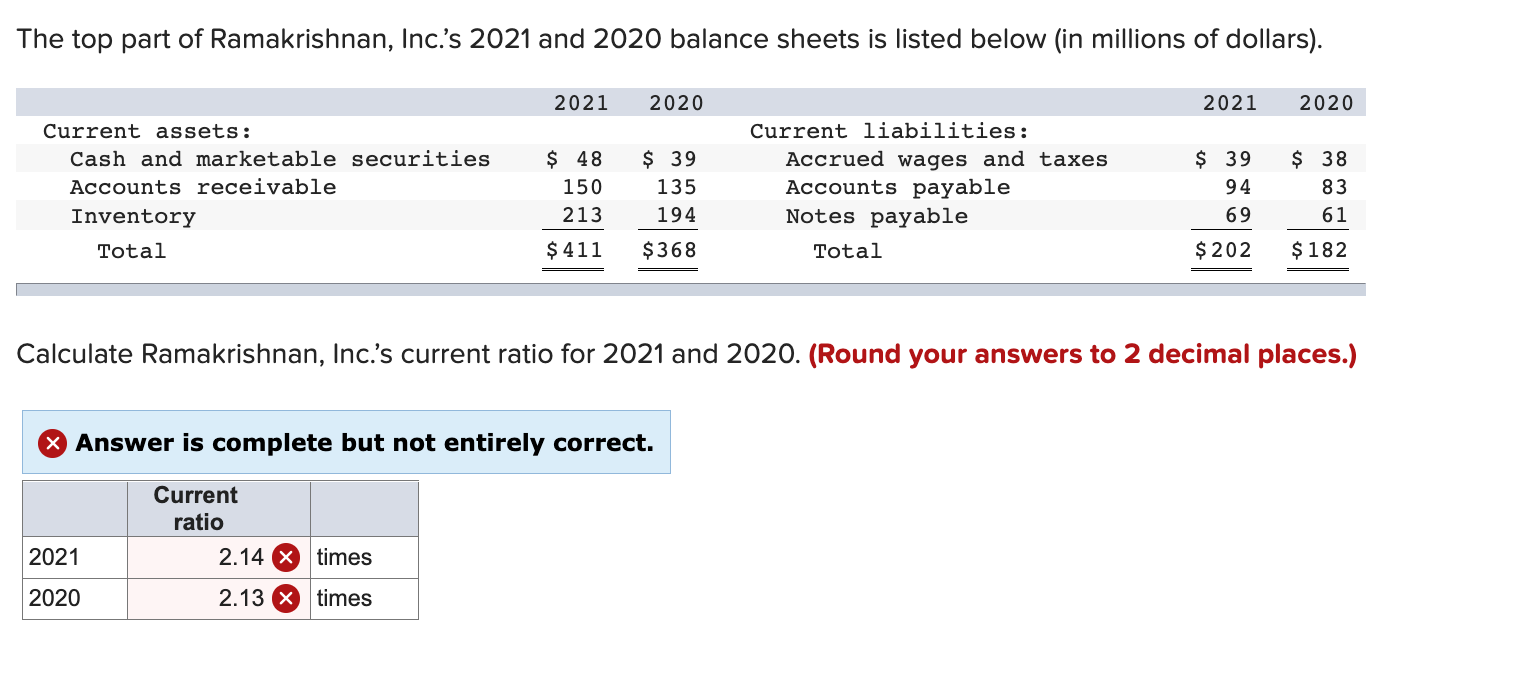Click the 'Current ratio' column header
Viewport: 1528px width, 678px height.
click(195, 507)
